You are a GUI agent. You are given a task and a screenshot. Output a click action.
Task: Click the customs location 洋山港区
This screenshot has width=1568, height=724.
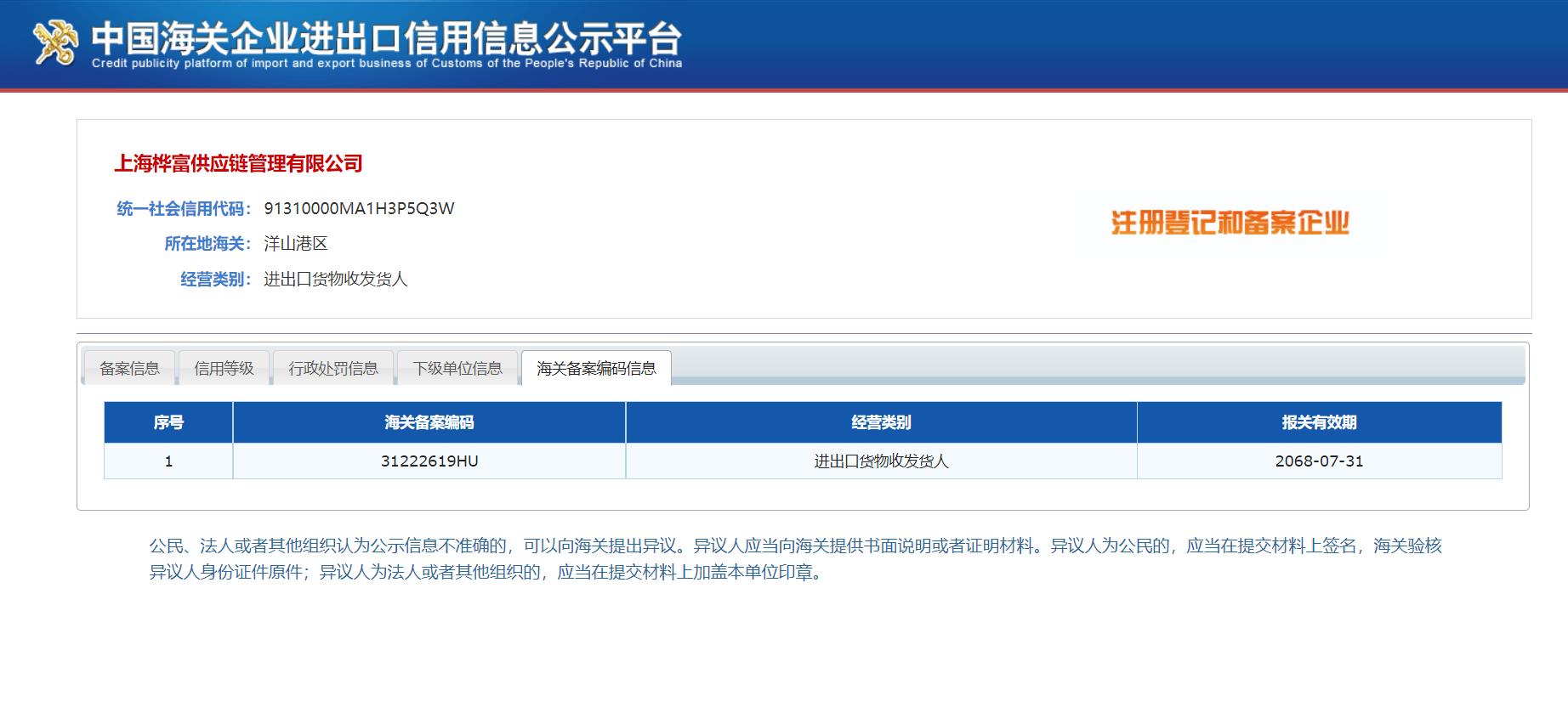point(296,244)
